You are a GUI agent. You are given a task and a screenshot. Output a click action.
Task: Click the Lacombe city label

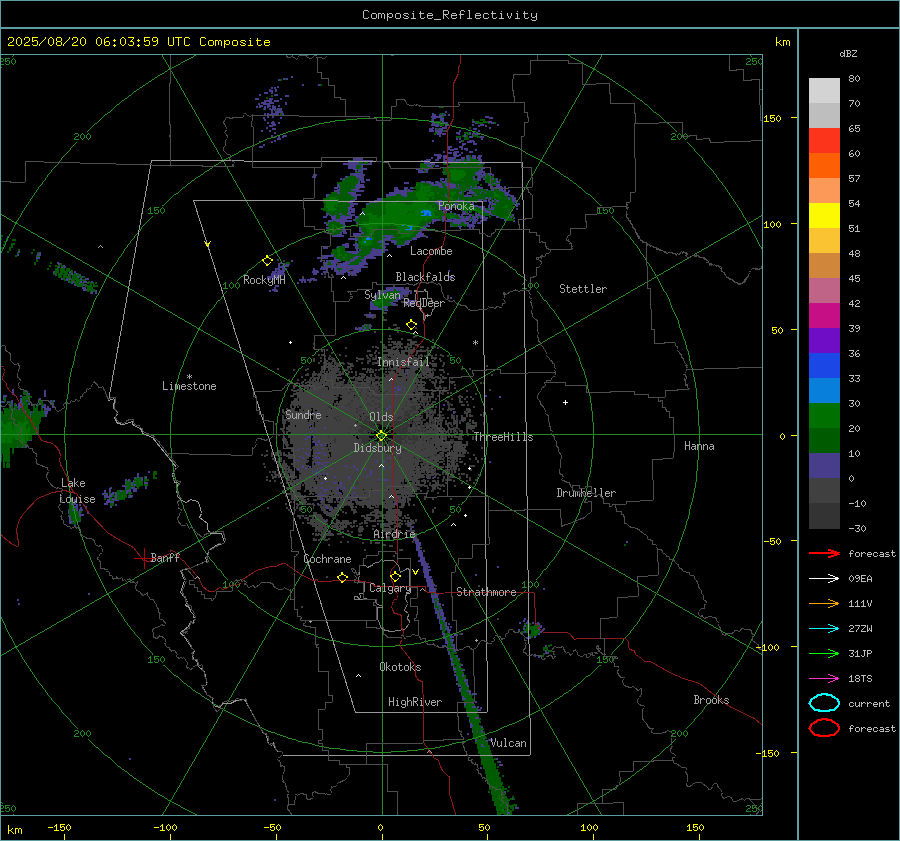[431, 251]
